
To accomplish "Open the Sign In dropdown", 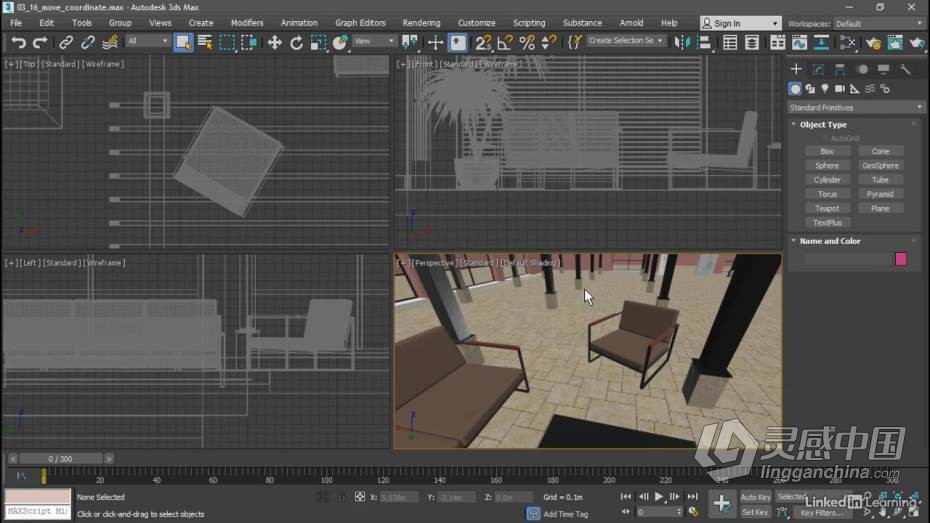I will [740, 23].
